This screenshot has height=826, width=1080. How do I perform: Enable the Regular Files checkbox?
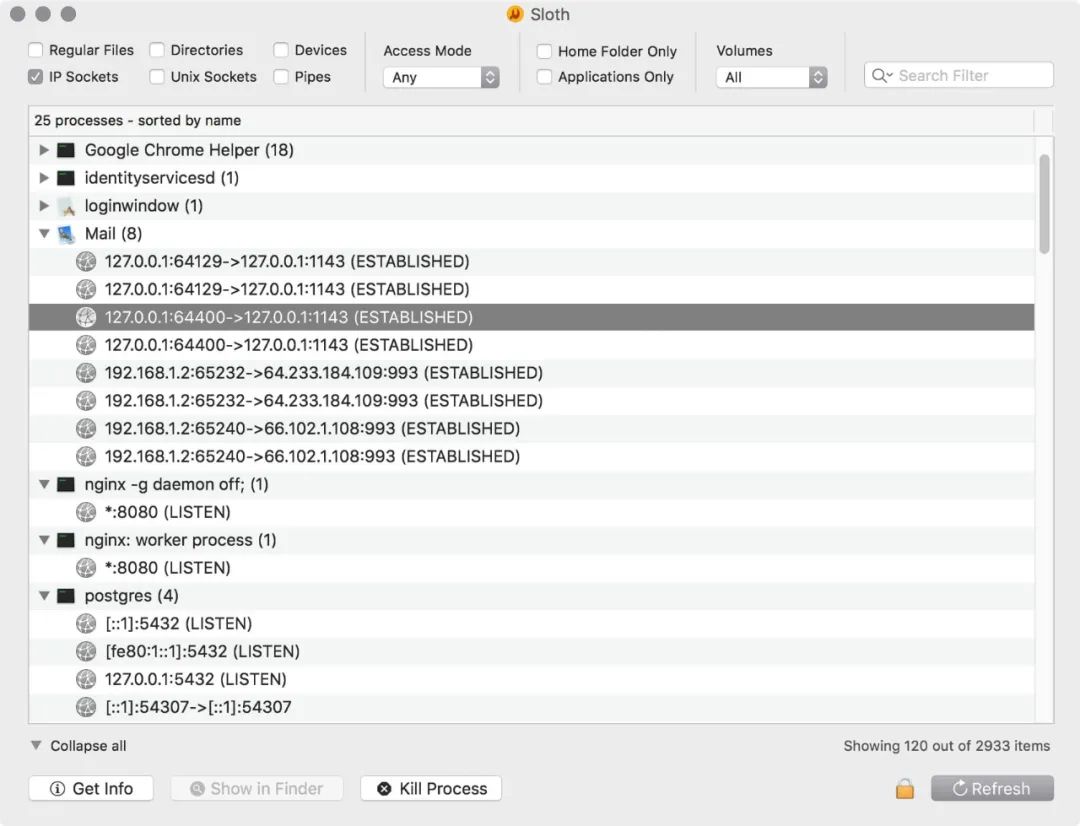click(36, 50)
